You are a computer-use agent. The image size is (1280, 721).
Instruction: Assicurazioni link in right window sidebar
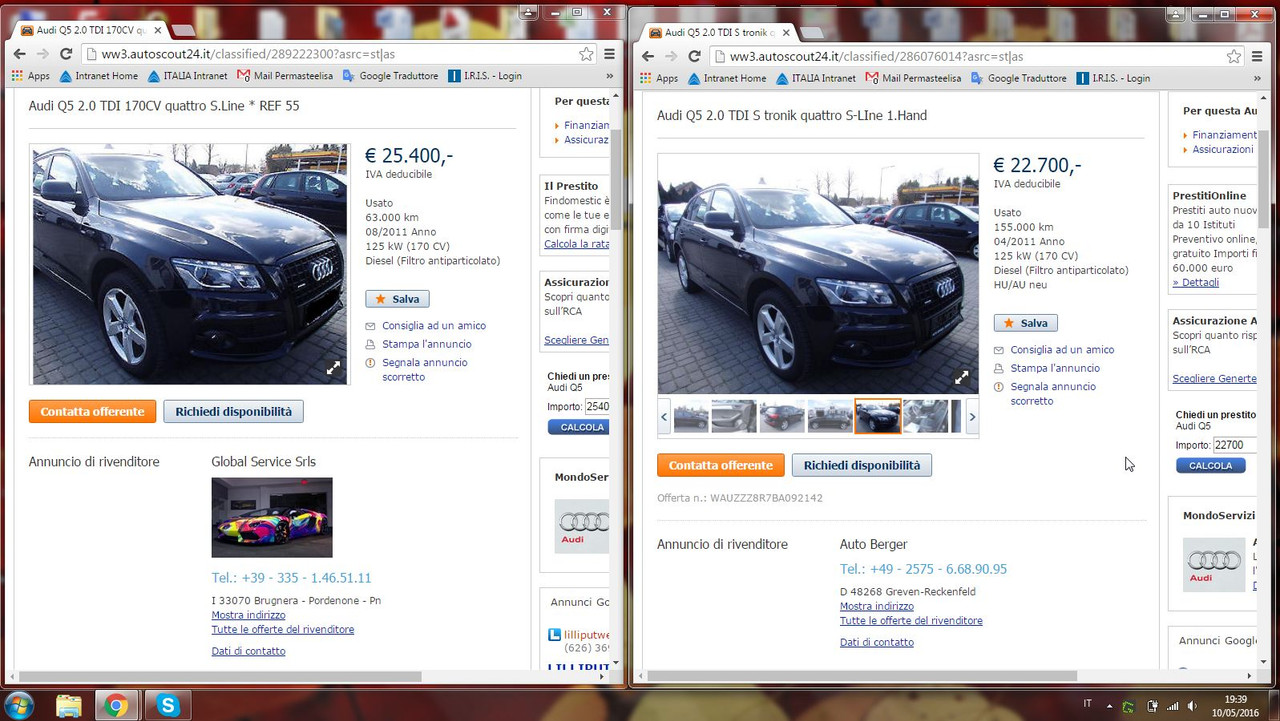pyautogui.click(x=1222, y=149)
